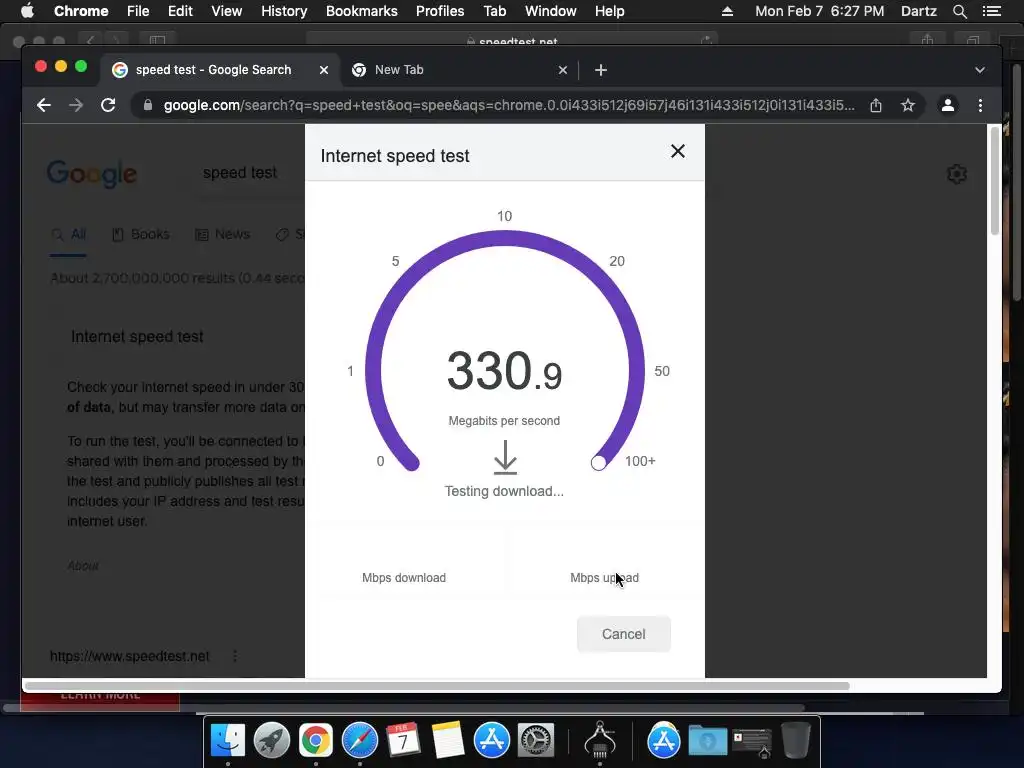Open the Chrome three-dot menu
The height and width of the screenshot is (768, 1024).
980,105
